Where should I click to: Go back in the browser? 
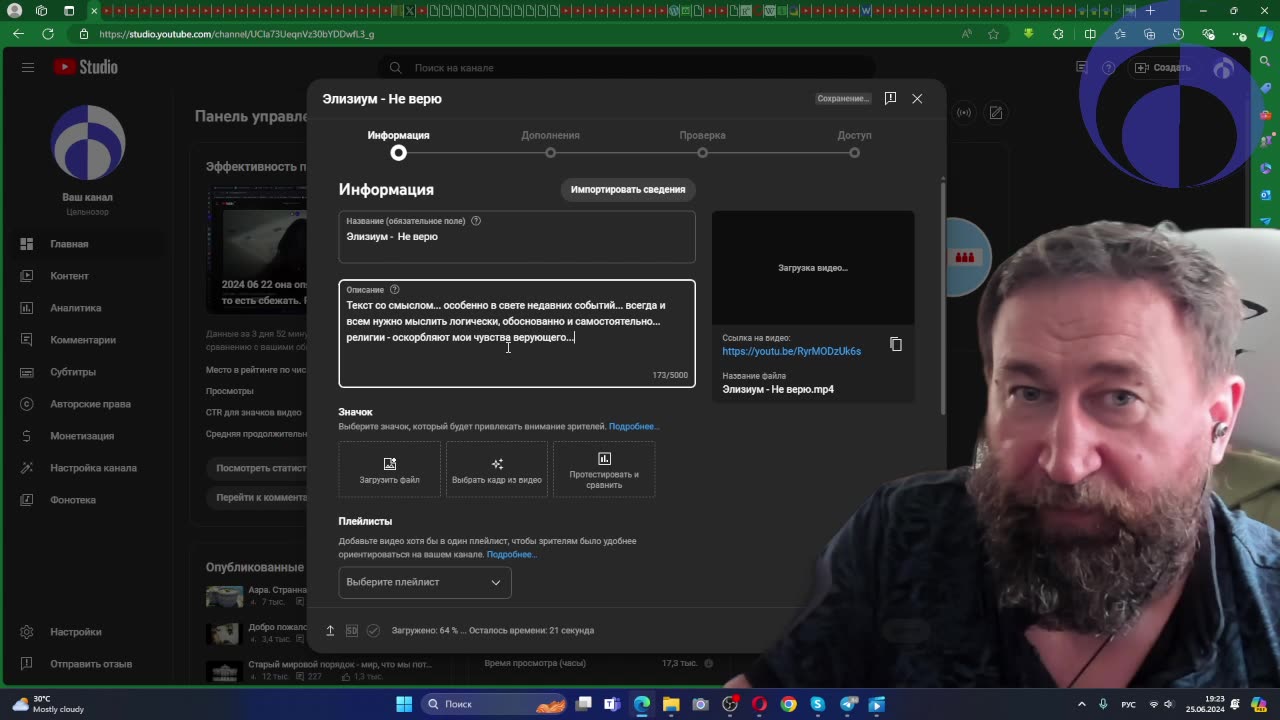[x=18, y=34]
